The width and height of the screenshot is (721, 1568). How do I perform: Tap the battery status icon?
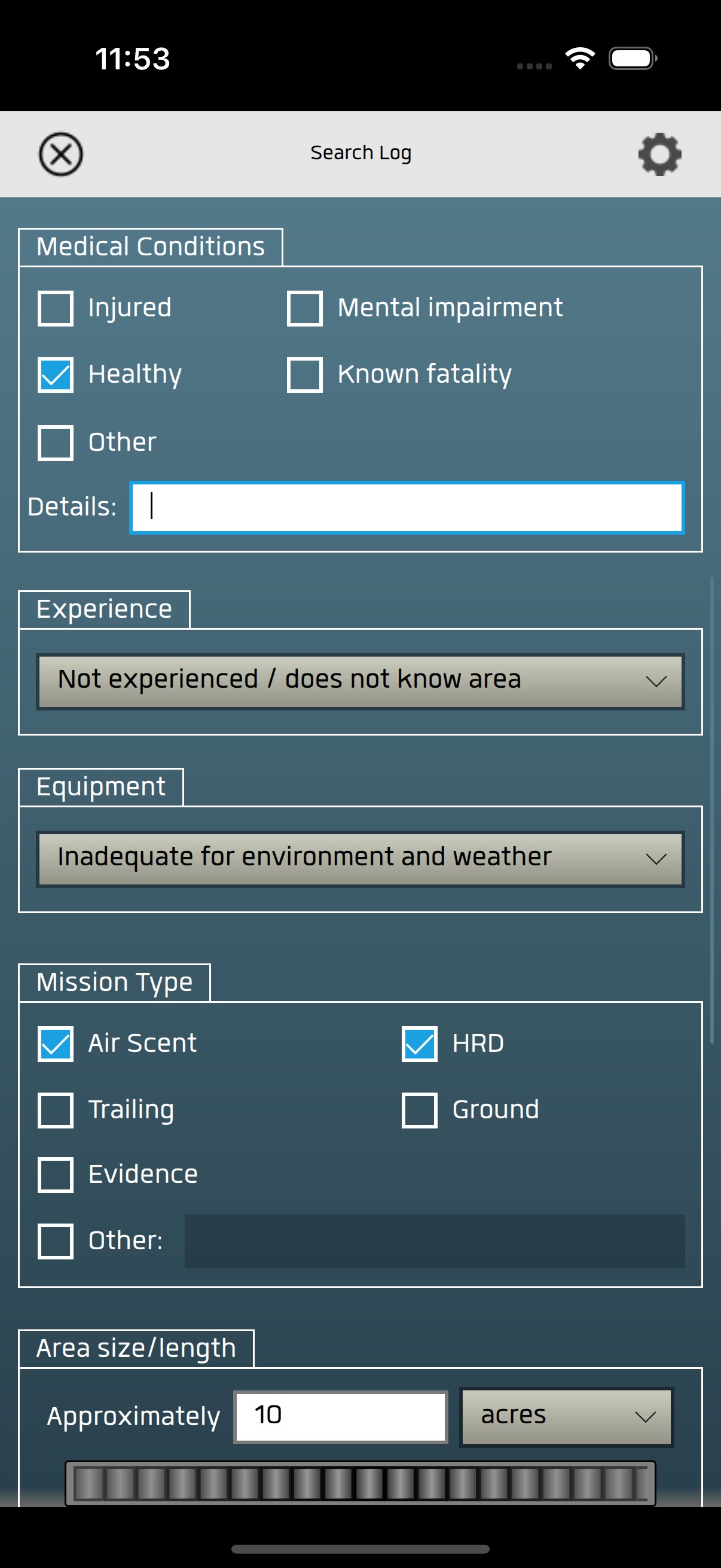pyautogui.click(x=633, y=59)
